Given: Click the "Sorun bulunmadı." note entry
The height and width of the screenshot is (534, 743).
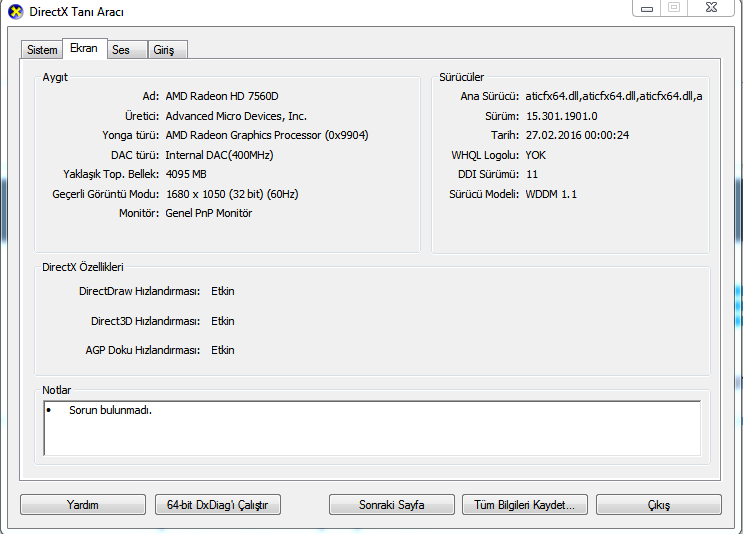Looking at the screenshot, I should point(110,411).
